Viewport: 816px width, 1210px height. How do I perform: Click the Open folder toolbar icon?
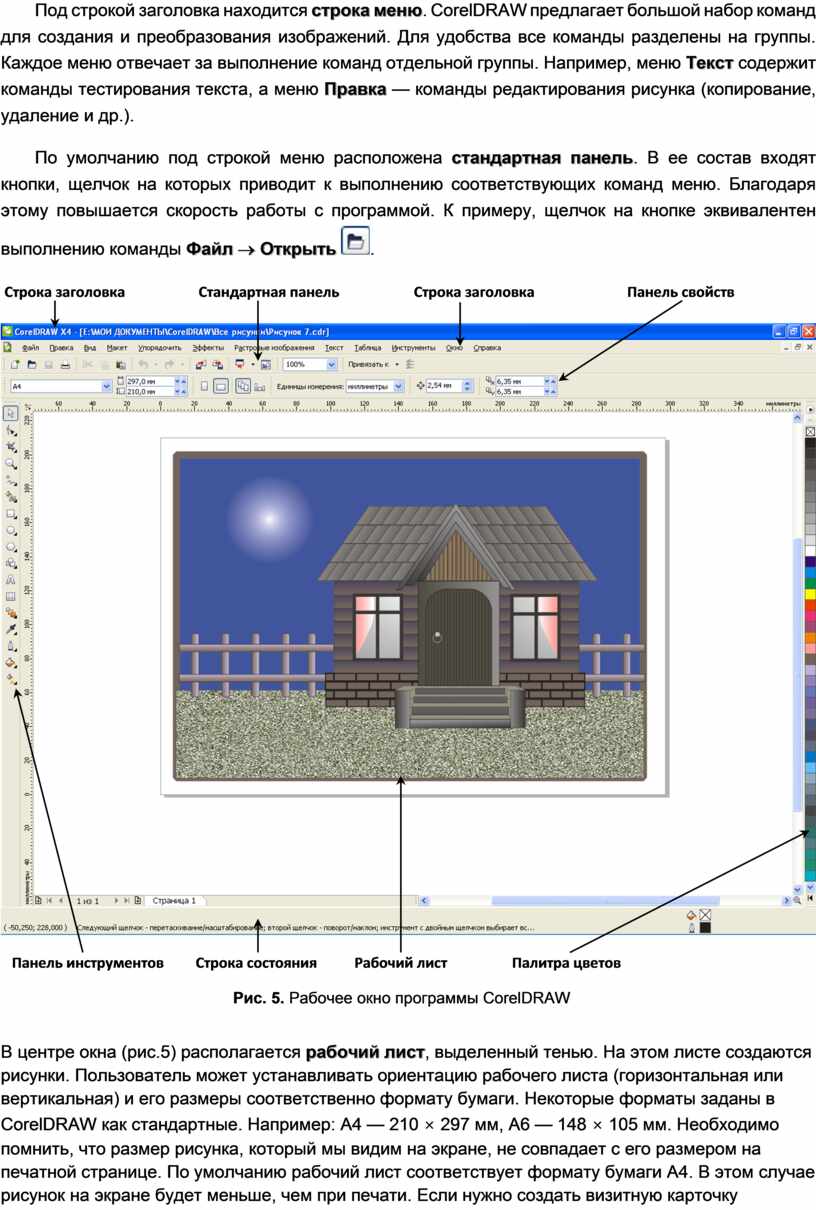pyautogui.click(x=32, y=365)
